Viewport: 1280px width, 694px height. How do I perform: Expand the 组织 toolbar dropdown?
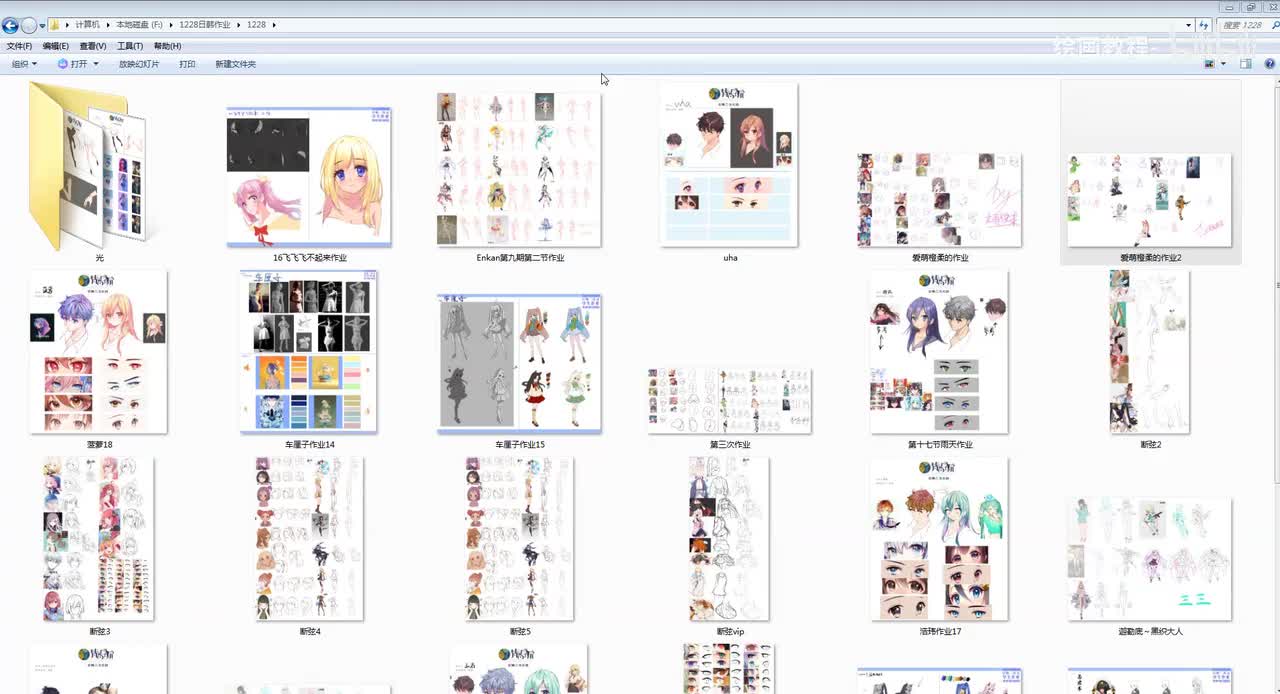click(24, 64)
